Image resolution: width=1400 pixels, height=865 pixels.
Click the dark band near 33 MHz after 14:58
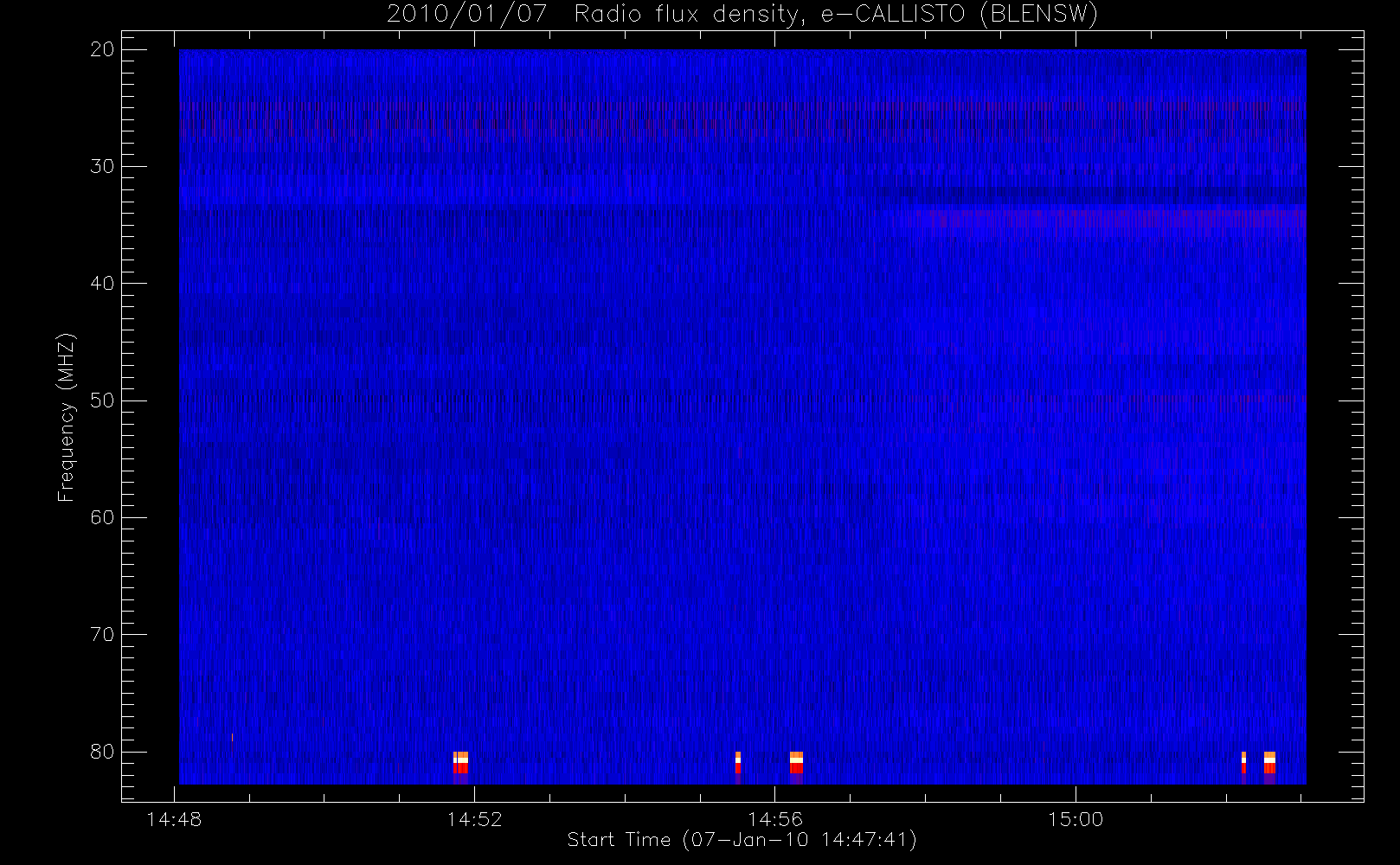coord(1099,195)
